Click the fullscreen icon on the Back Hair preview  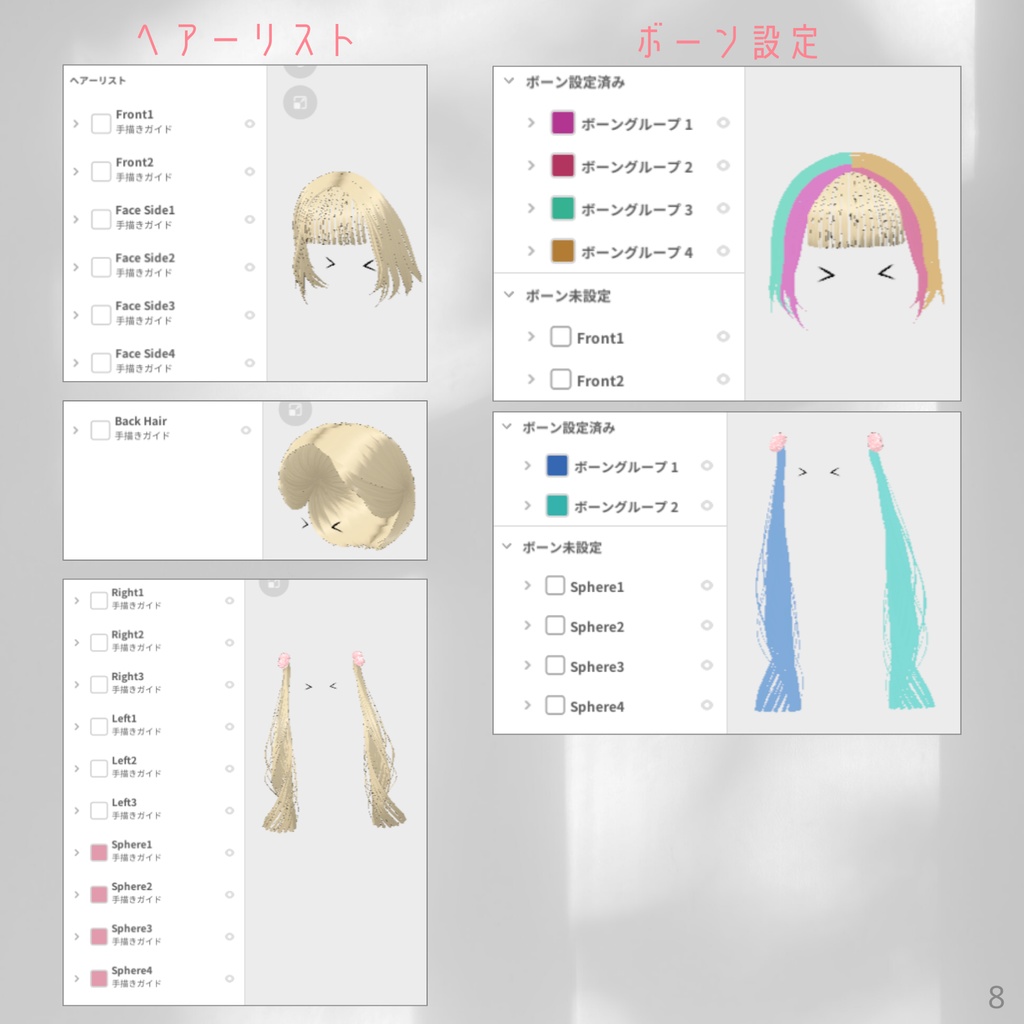[x=294, y=410]
